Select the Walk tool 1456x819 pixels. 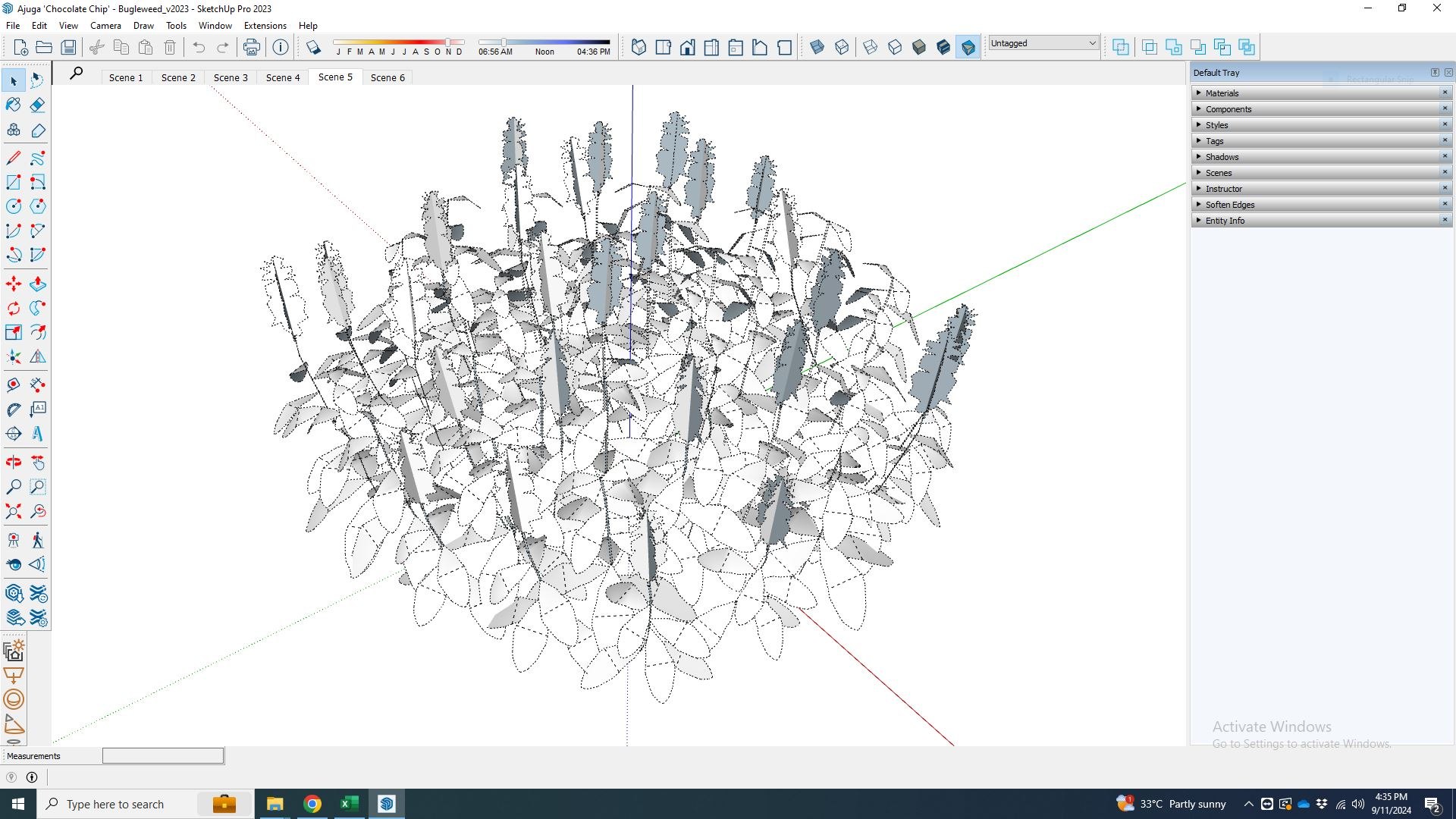(37, 540)
